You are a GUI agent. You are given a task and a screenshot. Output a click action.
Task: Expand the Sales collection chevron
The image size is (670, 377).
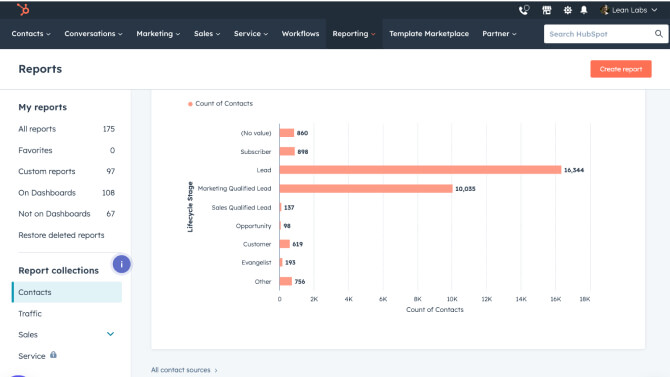[110, 334]
